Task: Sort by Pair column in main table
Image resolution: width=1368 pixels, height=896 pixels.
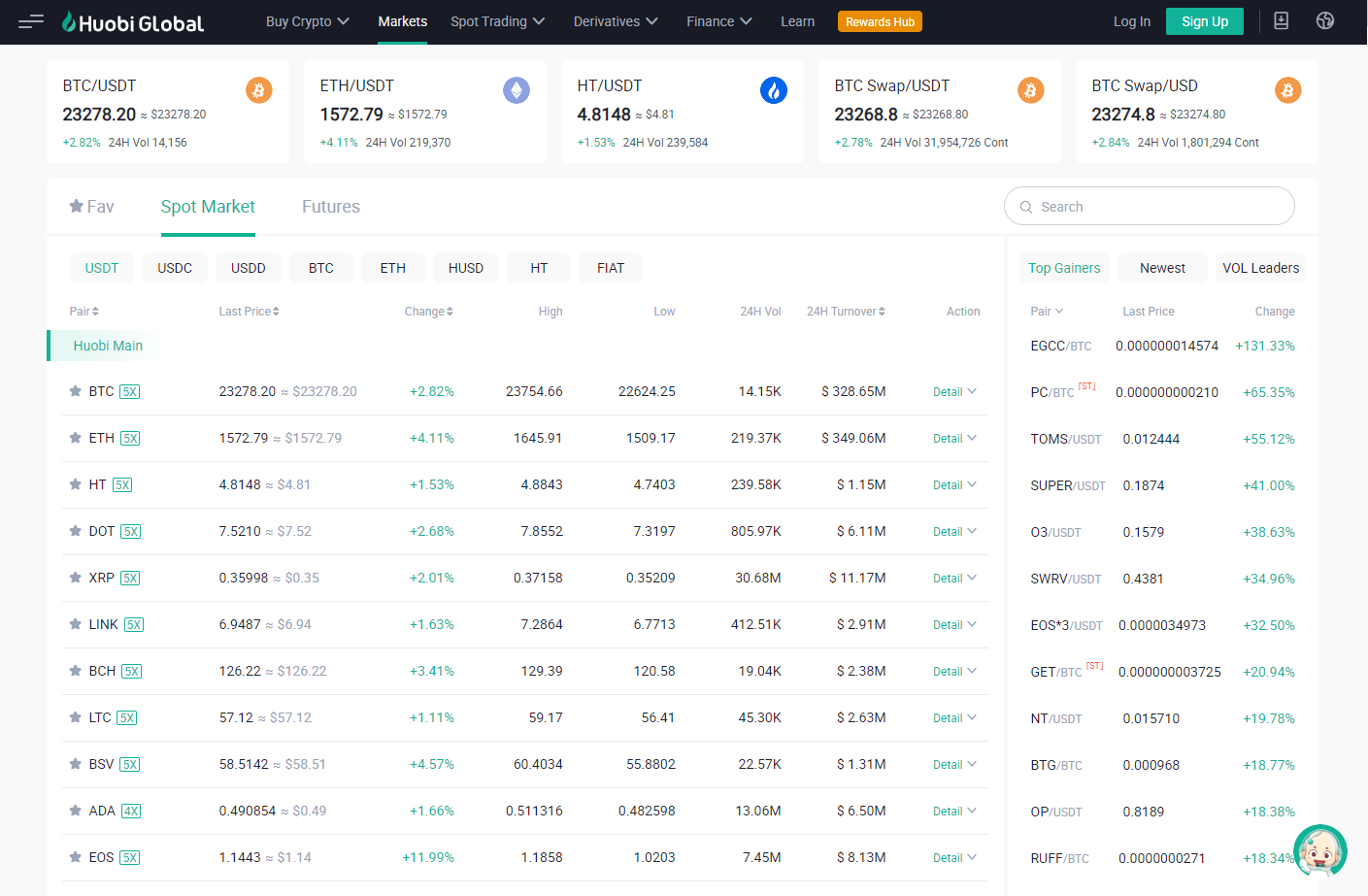Action: (x=84, y=312)
